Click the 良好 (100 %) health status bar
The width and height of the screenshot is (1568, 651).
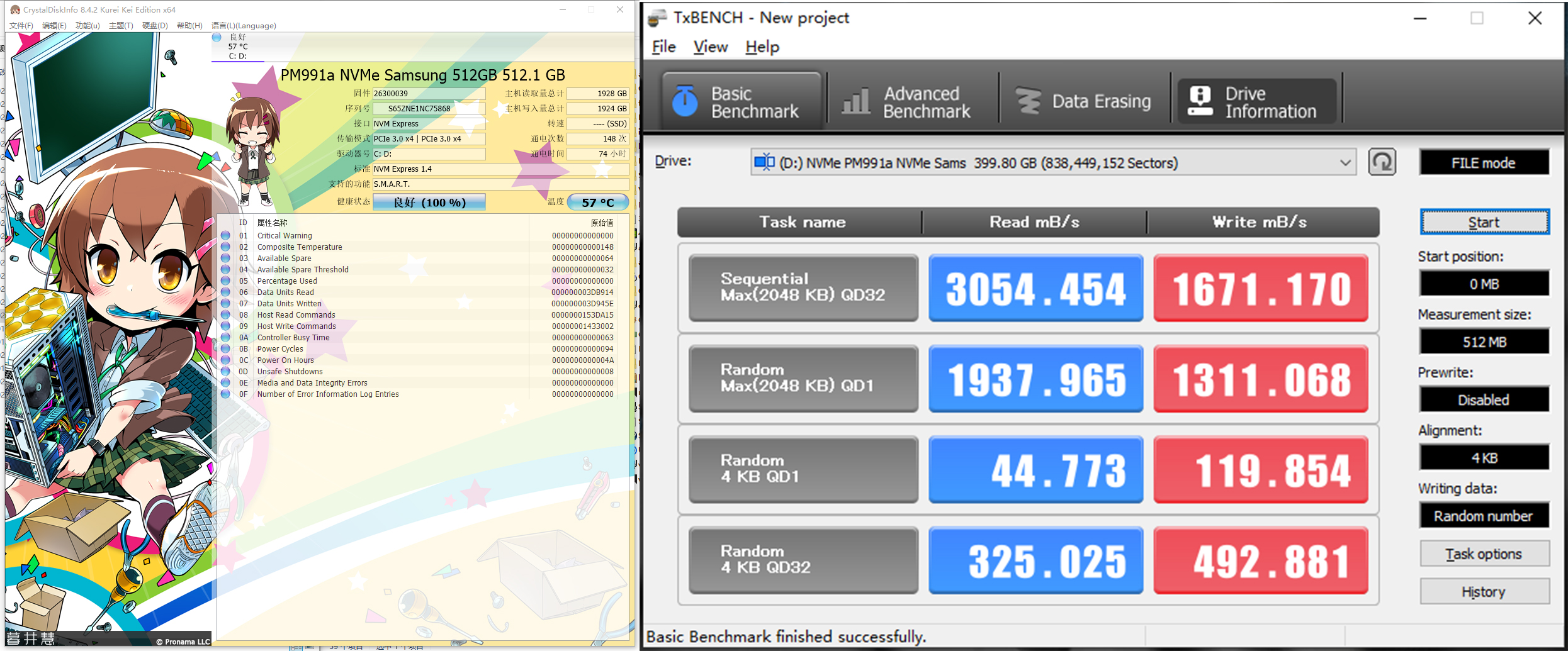coord(429,203)
